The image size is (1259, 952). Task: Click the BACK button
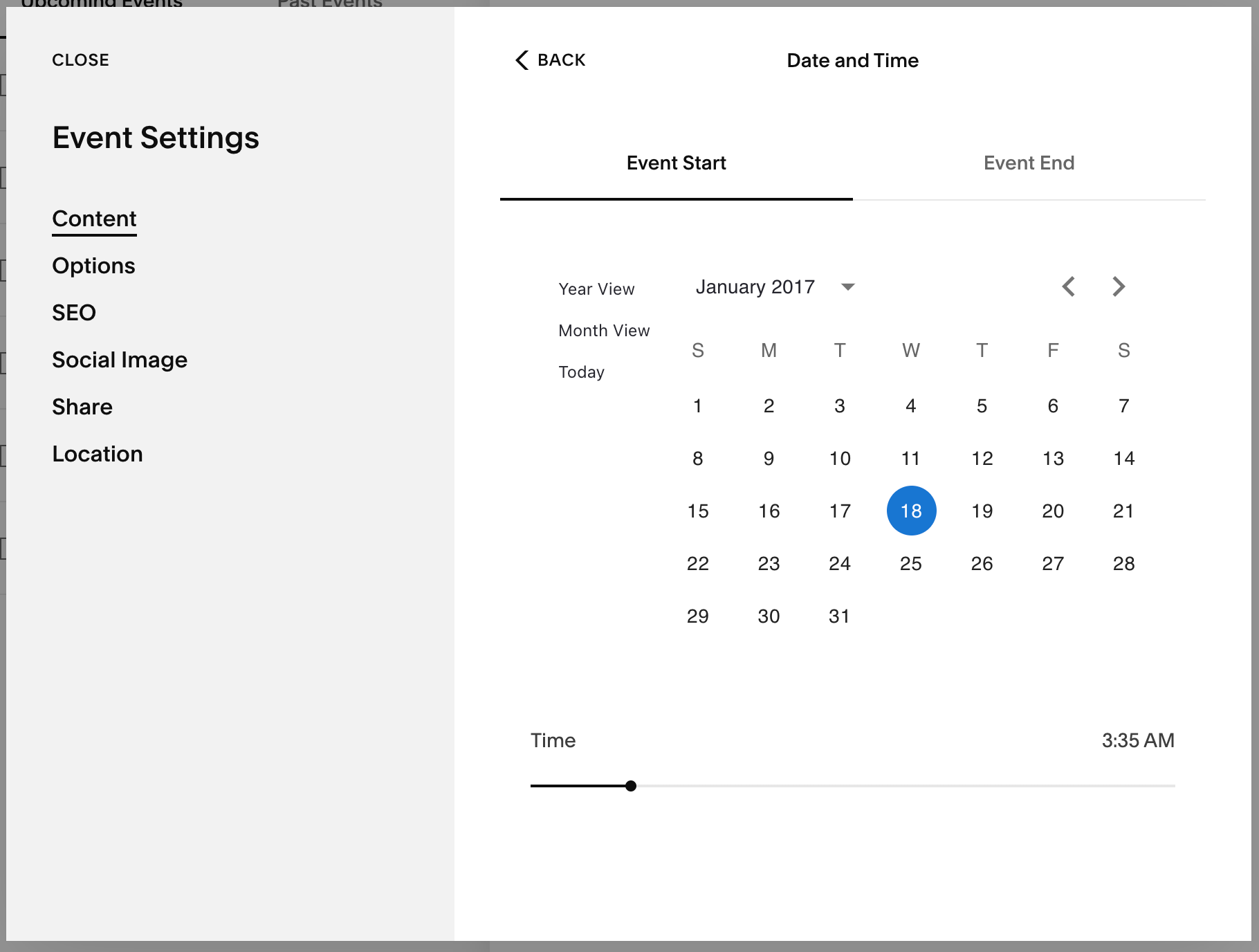551,60
